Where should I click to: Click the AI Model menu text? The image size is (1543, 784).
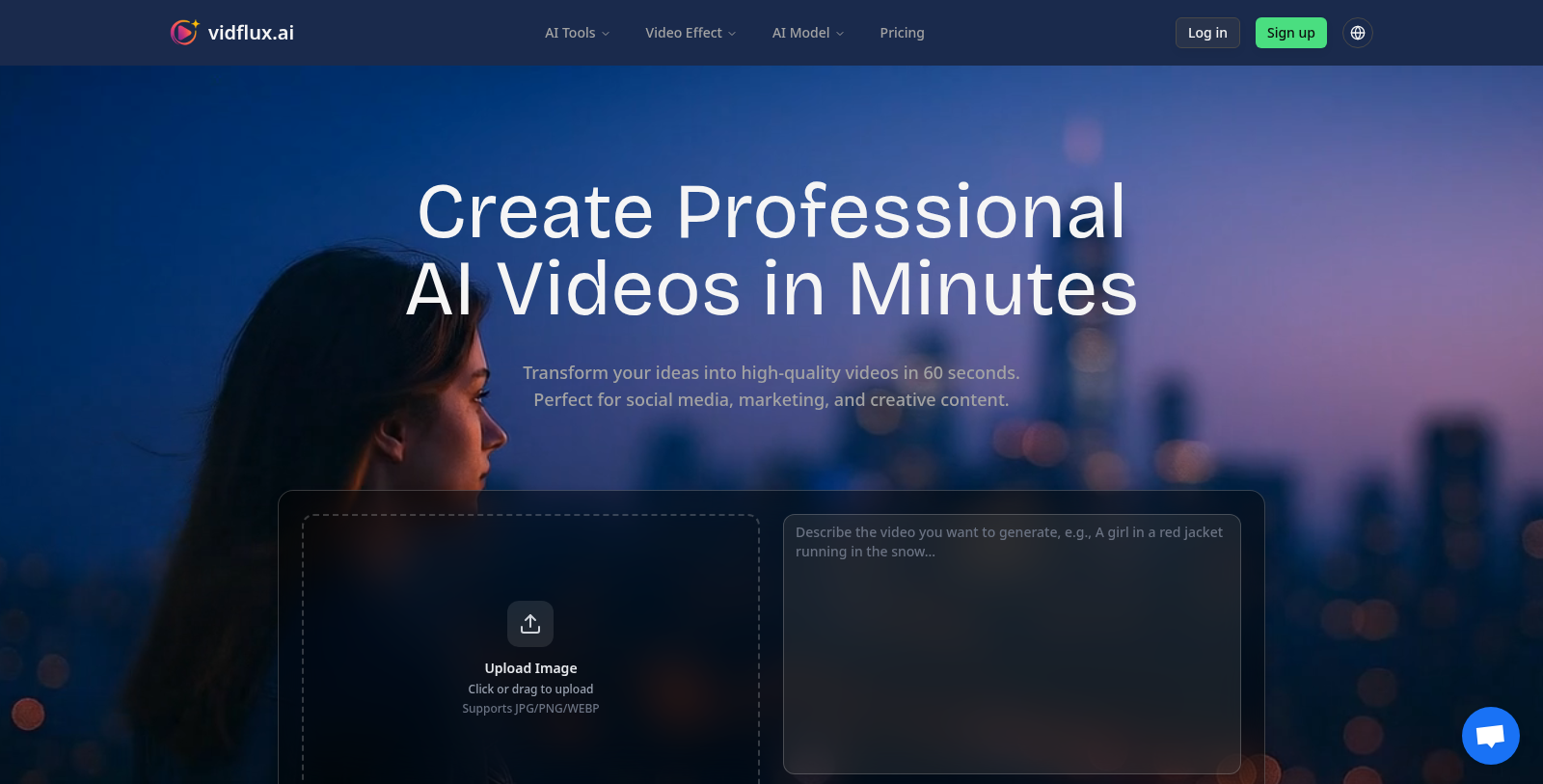(x=800, y=33)
